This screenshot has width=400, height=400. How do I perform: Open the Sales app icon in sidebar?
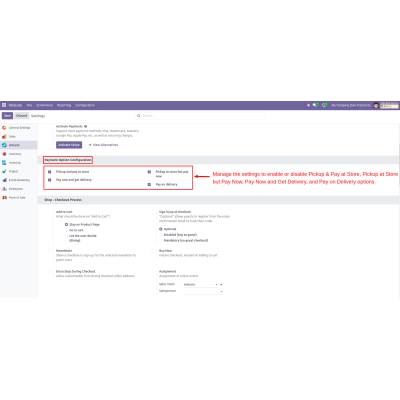pyautogui.click(x=4, y=136)
